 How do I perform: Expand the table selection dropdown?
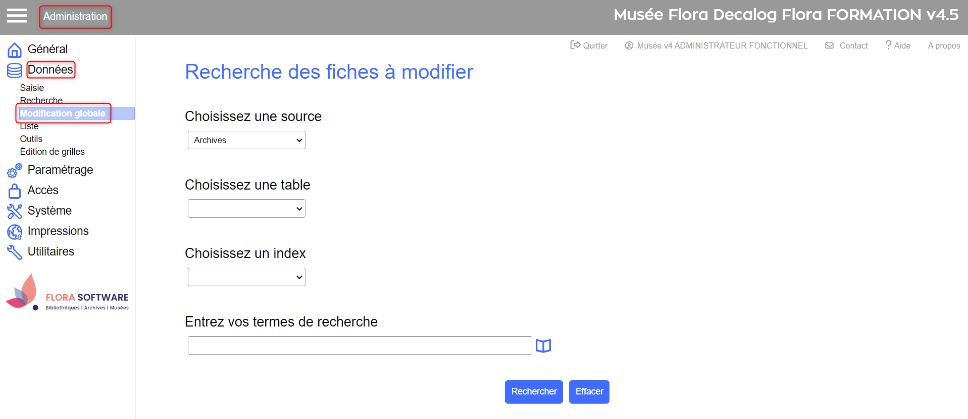coord(246,208)
